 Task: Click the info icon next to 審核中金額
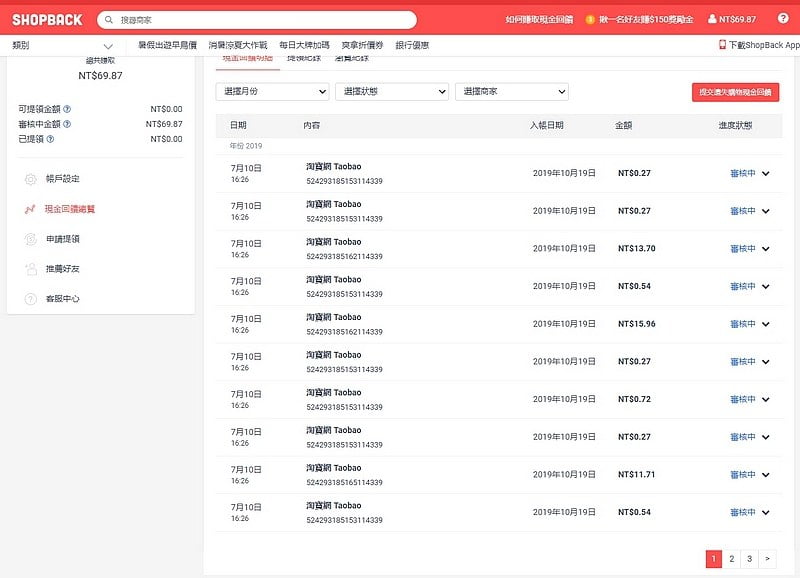point(67,124)
